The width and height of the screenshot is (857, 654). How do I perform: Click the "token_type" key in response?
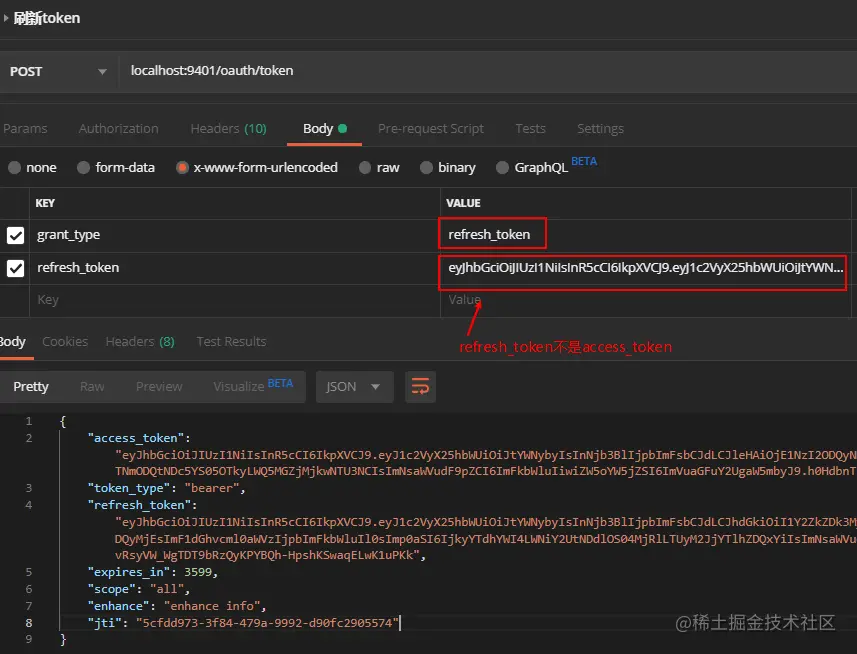click(129, 488)
